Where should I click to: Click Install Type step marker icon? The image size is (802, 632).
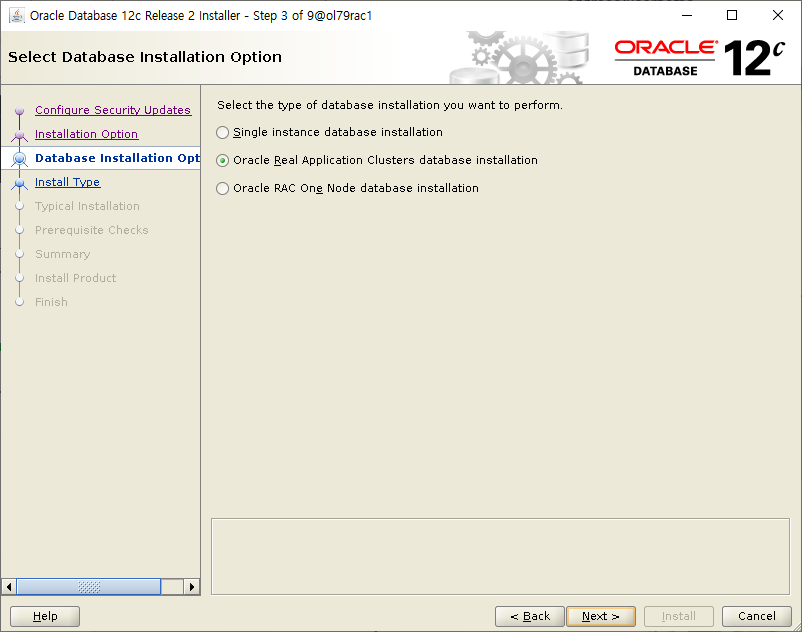click(x=19, y=183)
